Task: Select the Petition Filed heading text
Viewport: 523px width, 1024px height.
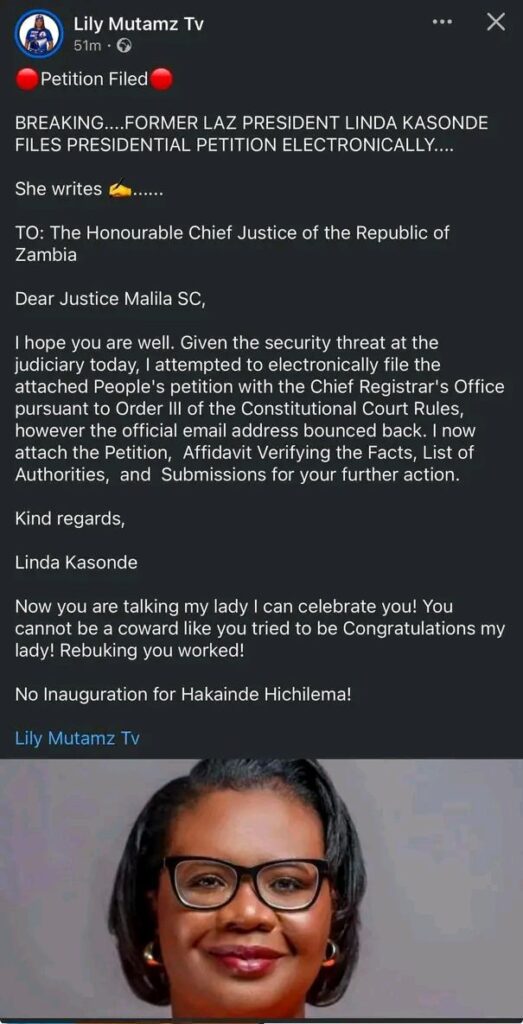Action: (94, 80)
